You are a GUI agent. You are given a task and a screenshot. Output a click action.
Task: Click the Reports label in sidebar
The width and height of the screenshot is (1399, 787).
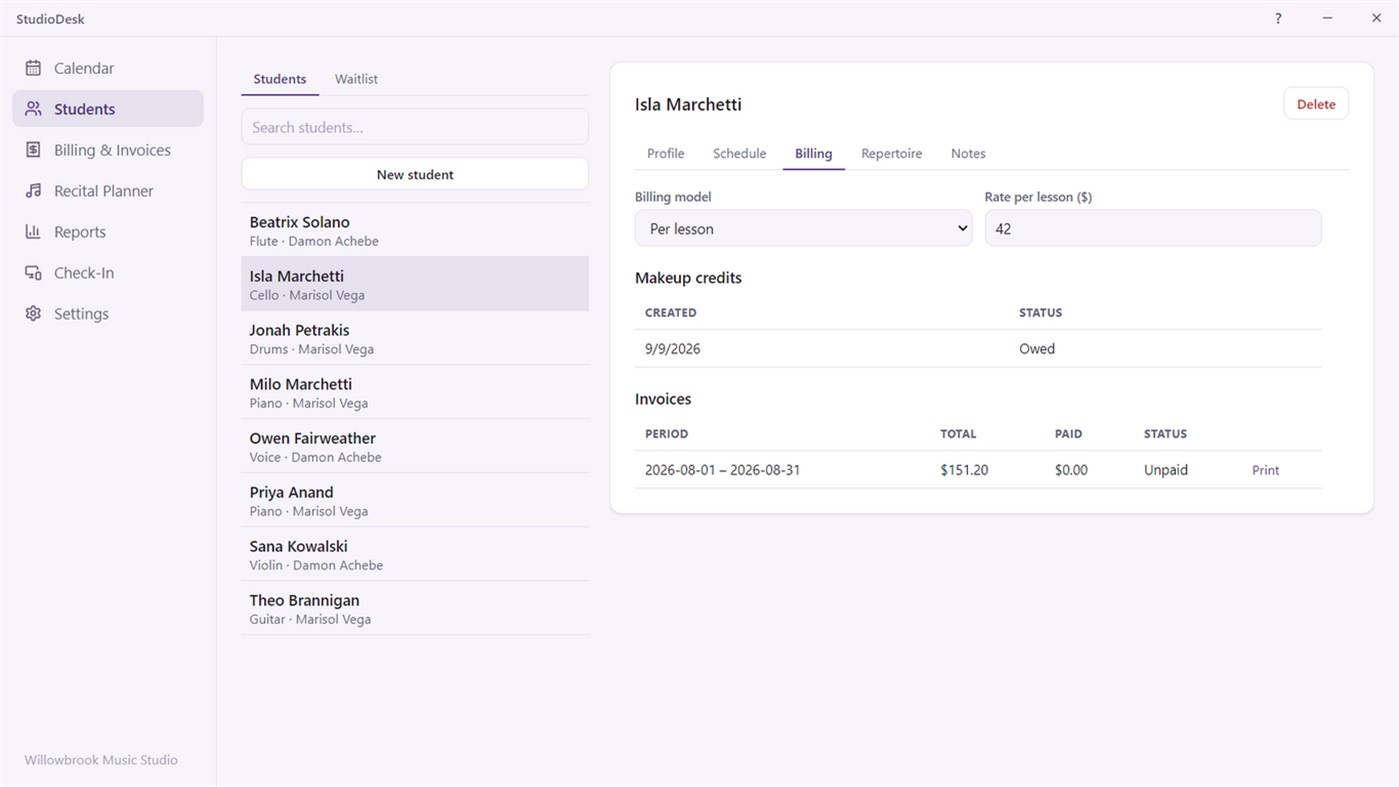[80, 232]
